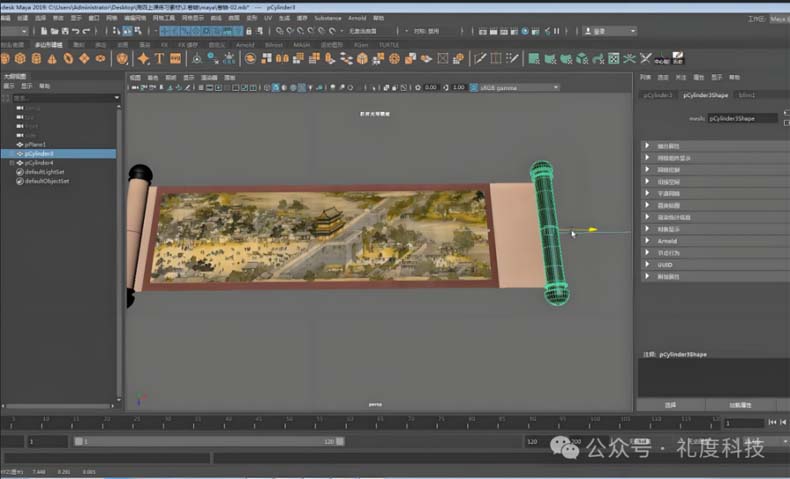Toggle select by object type mode

pyautogui.click(x=127, y=31)
